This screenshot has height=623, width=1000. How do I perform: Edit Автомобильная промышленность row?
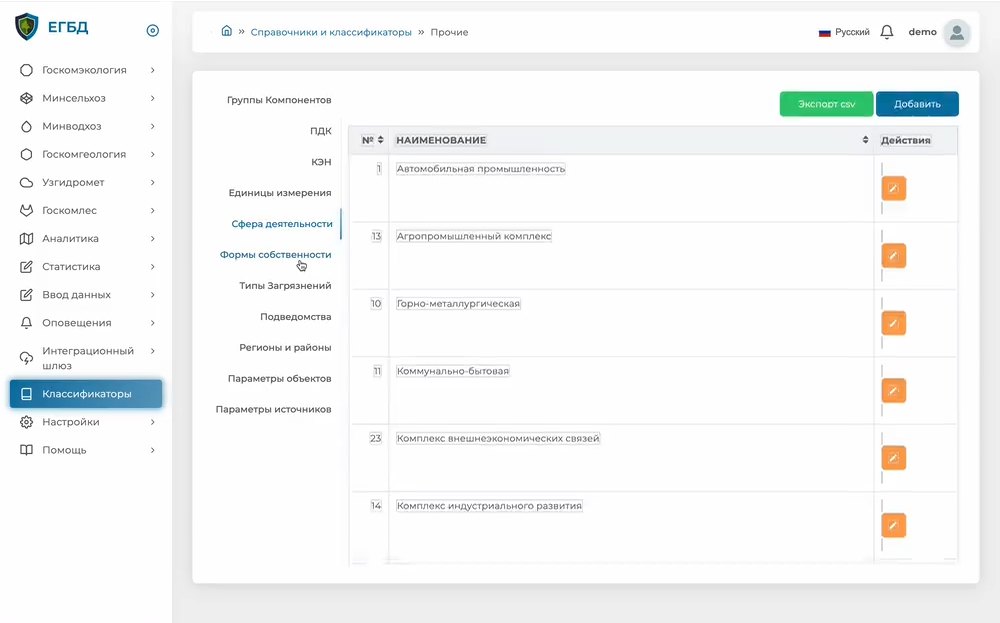coord(893,188)
